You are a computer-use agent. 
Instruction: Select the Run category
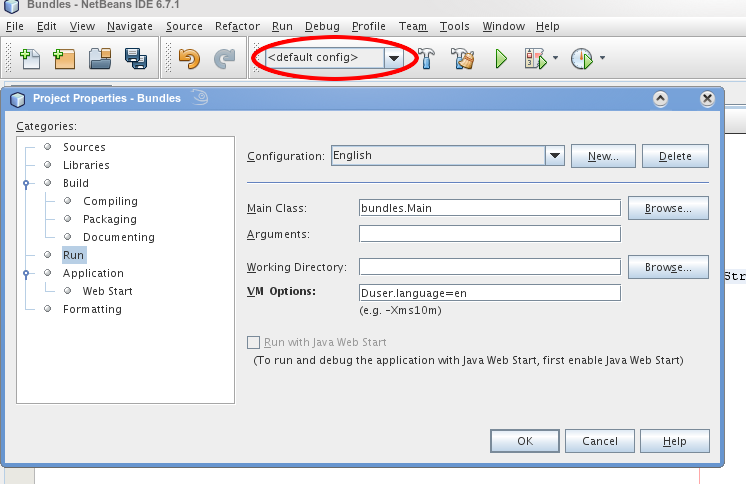point(74,255)
